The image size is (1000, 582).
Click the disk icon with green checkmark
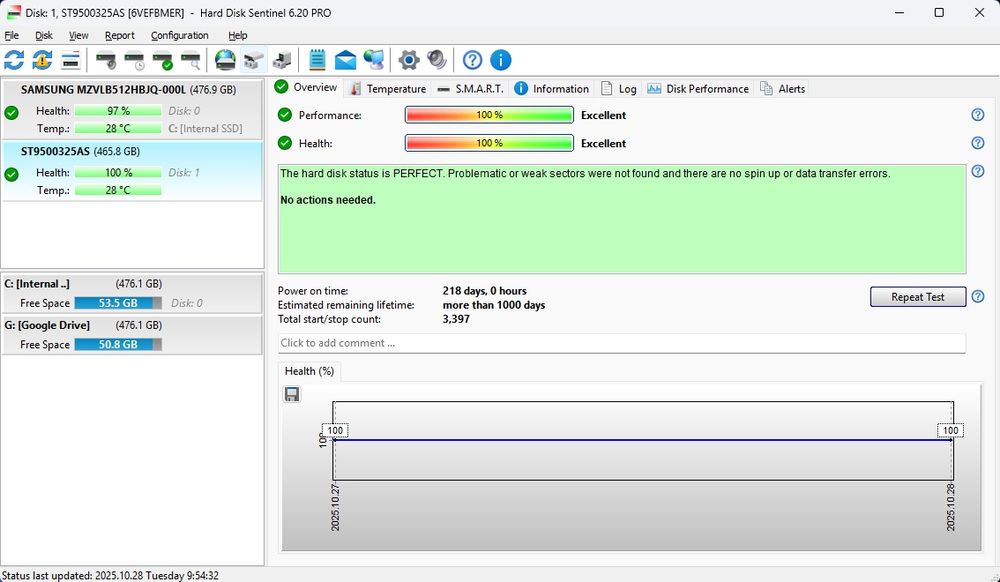click(163, 61)
